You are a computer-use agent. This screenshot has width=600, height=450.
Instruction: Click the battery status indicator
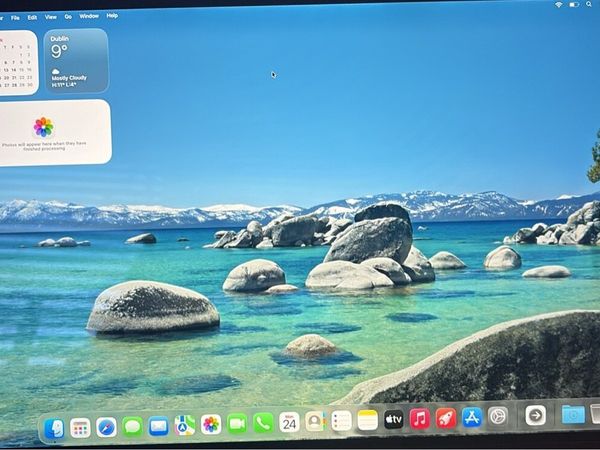coord(573,5)
